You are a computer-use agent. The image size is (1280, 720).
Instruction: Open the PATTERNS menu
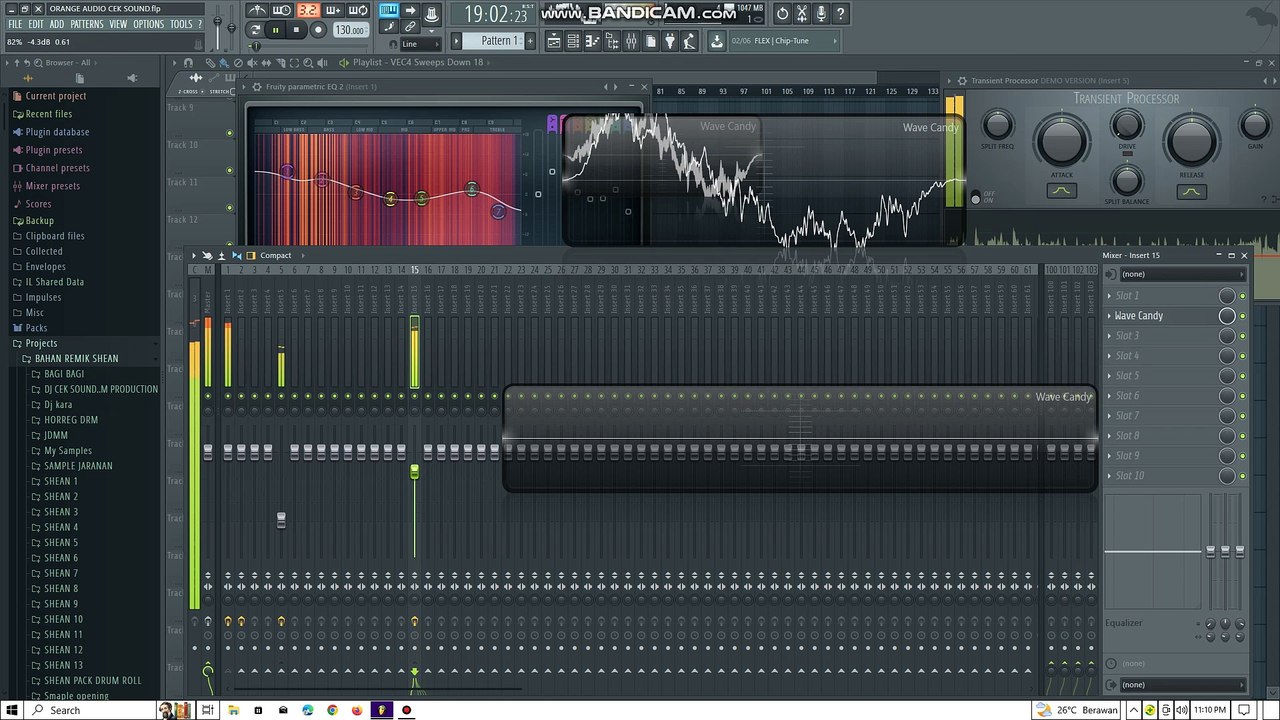click(87, 24)
